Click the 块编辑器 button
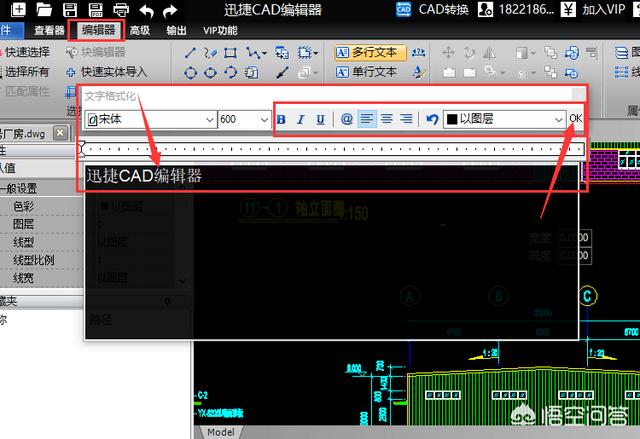This screenshot has height=439, width=640. click(x=96, y=52)
